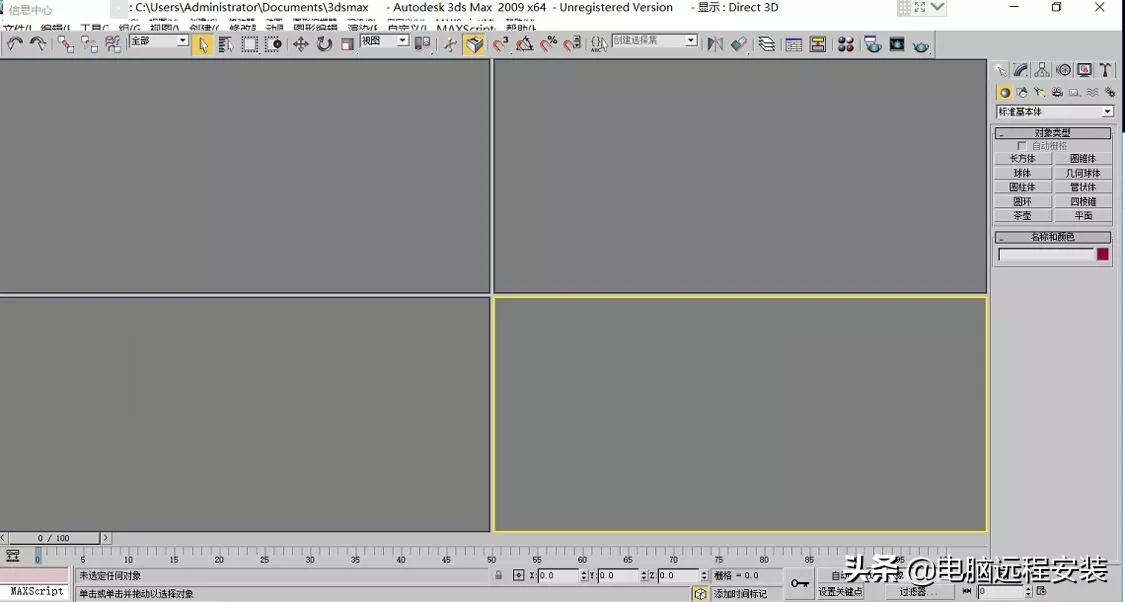Screen dimensions: 1125x602
Task: Open the Material Editor
Action: click(x=845, y=43)
